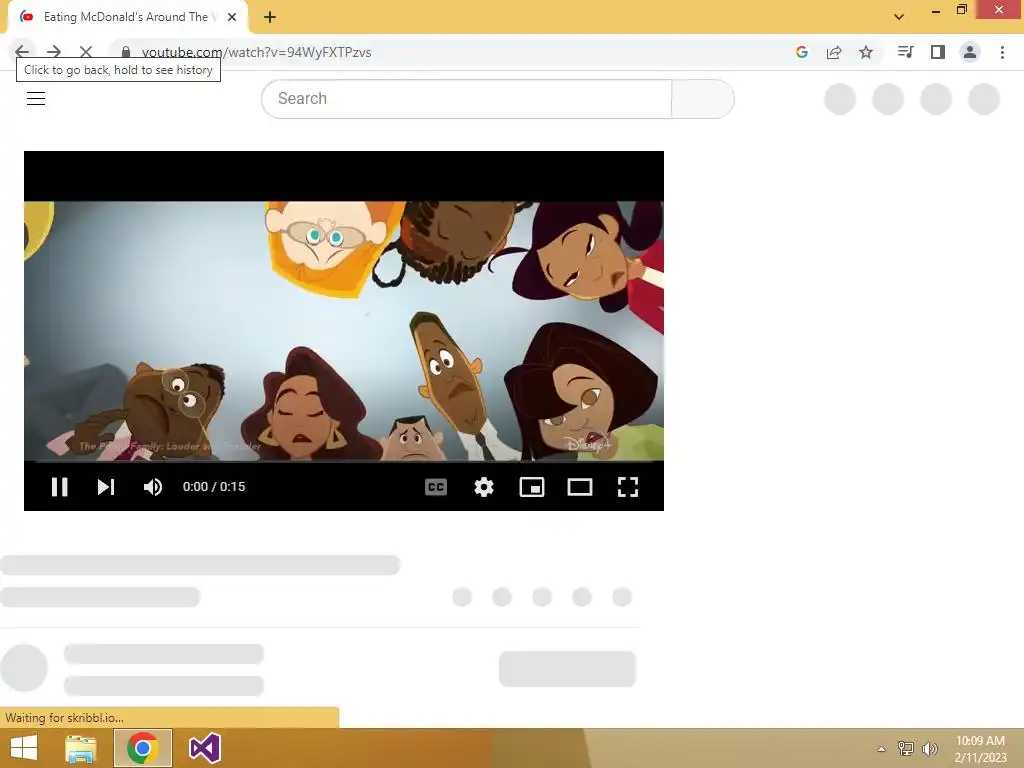Image resolution: width=1024 pixels, height=768 pixels.
Task: Open the Chrome profile avatar
Action: pyautogui.click(x=970, y=52)
